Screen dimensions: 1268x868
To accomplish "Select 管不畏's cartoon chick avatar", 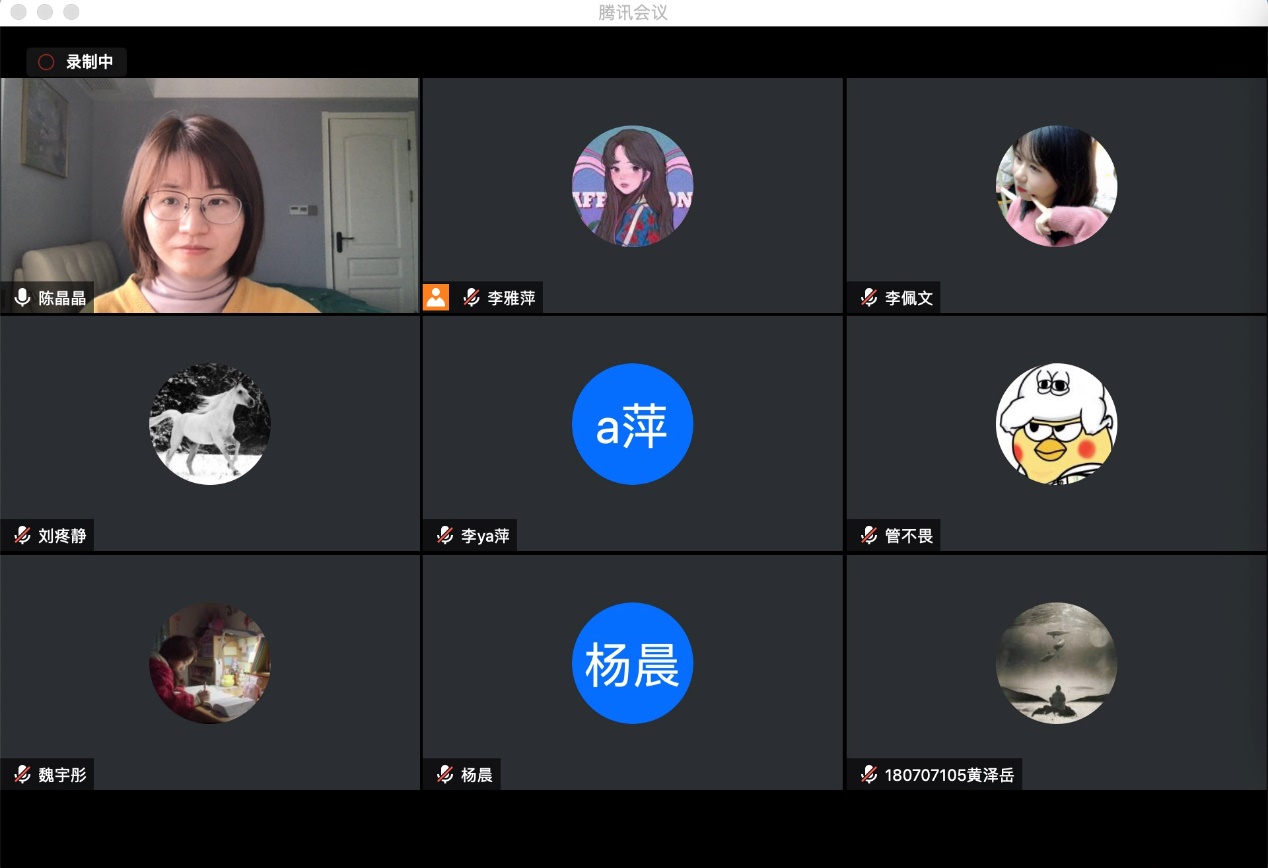I will point(1056,424).
